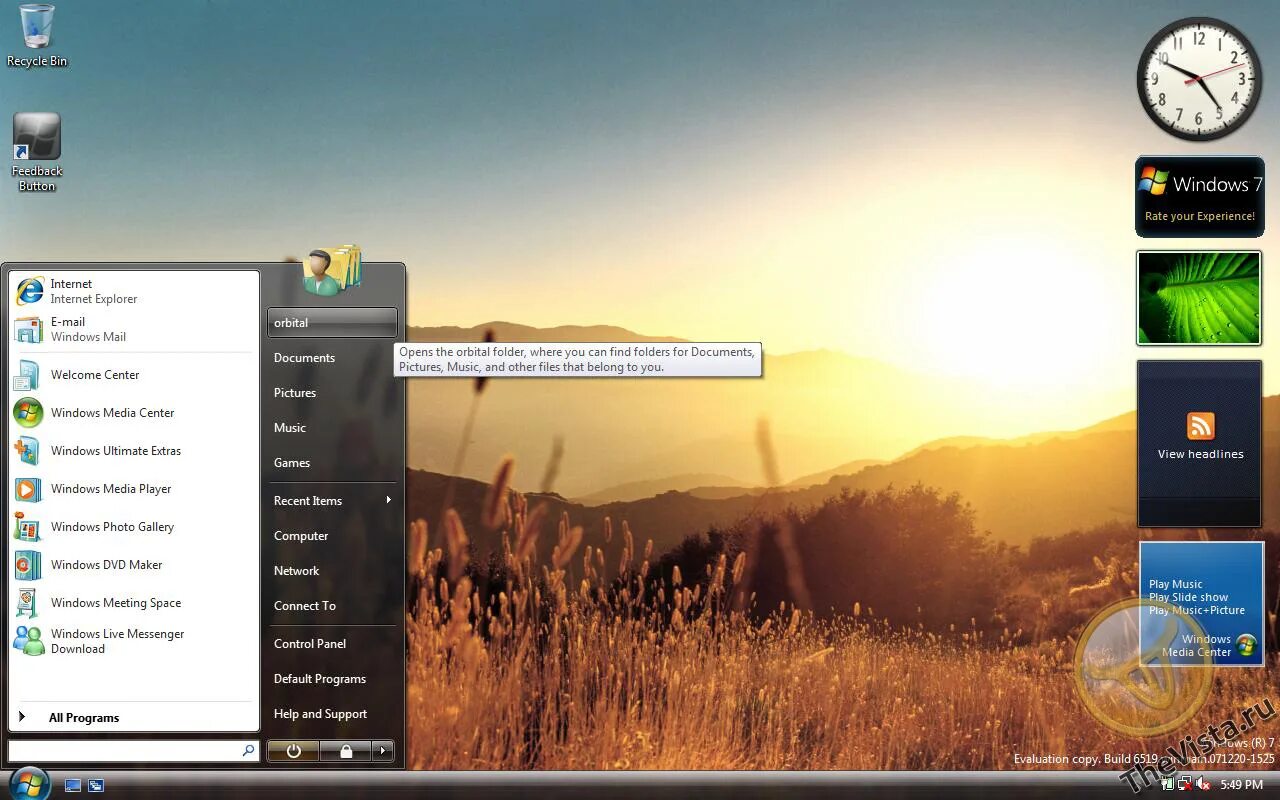This screenshot has height=800, width=1280.
Task: Open the orbital personal folder
Action: point(333,323)
